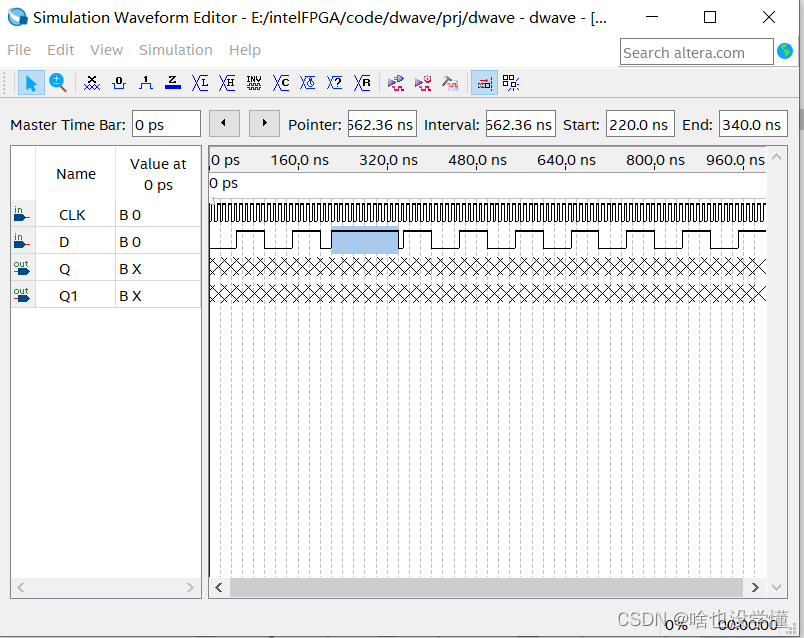Open Random Values (XR) dialog
The width and height of the screenshot is (804, 638).
tap(362, 83)
